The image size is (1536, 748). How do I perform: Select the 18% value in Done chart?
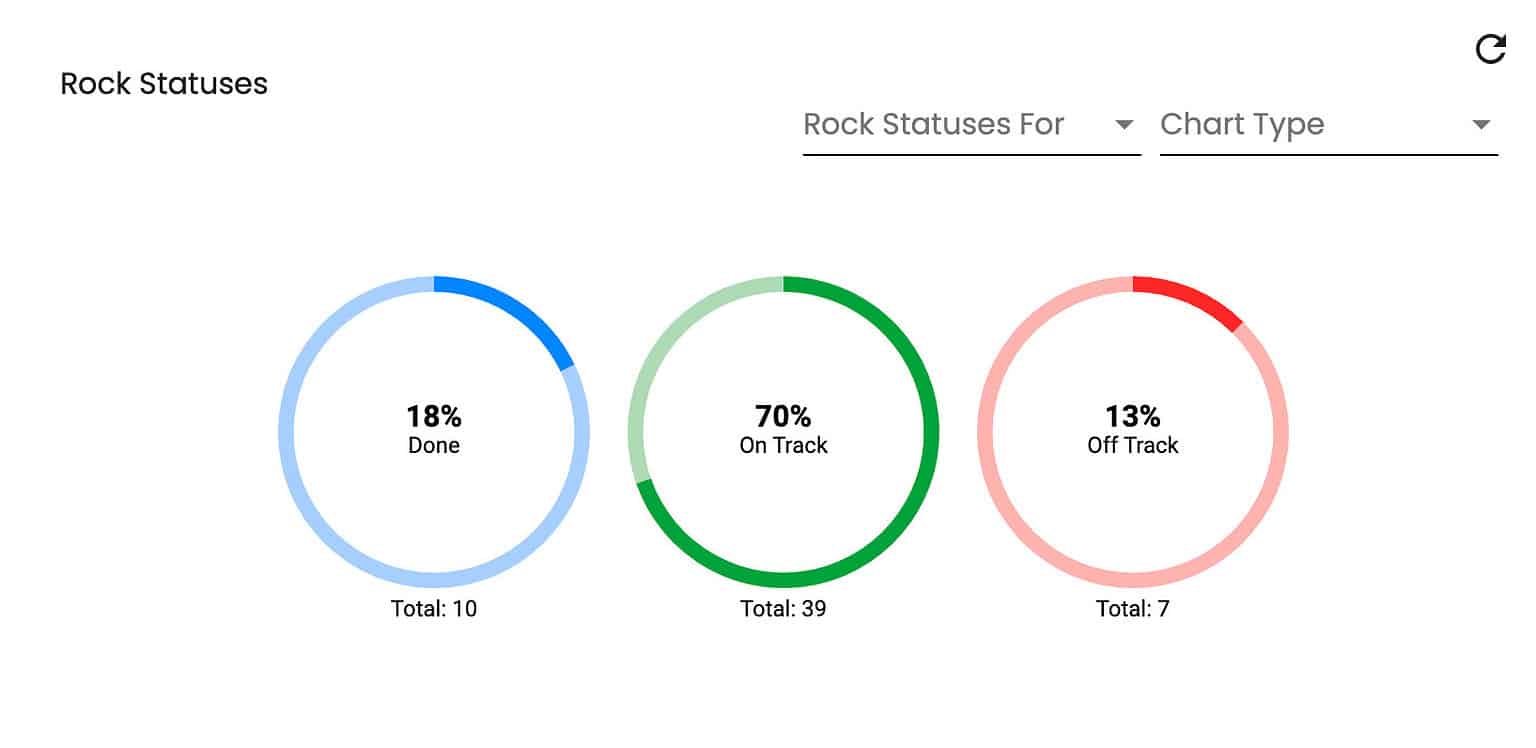tap(434, 416)
